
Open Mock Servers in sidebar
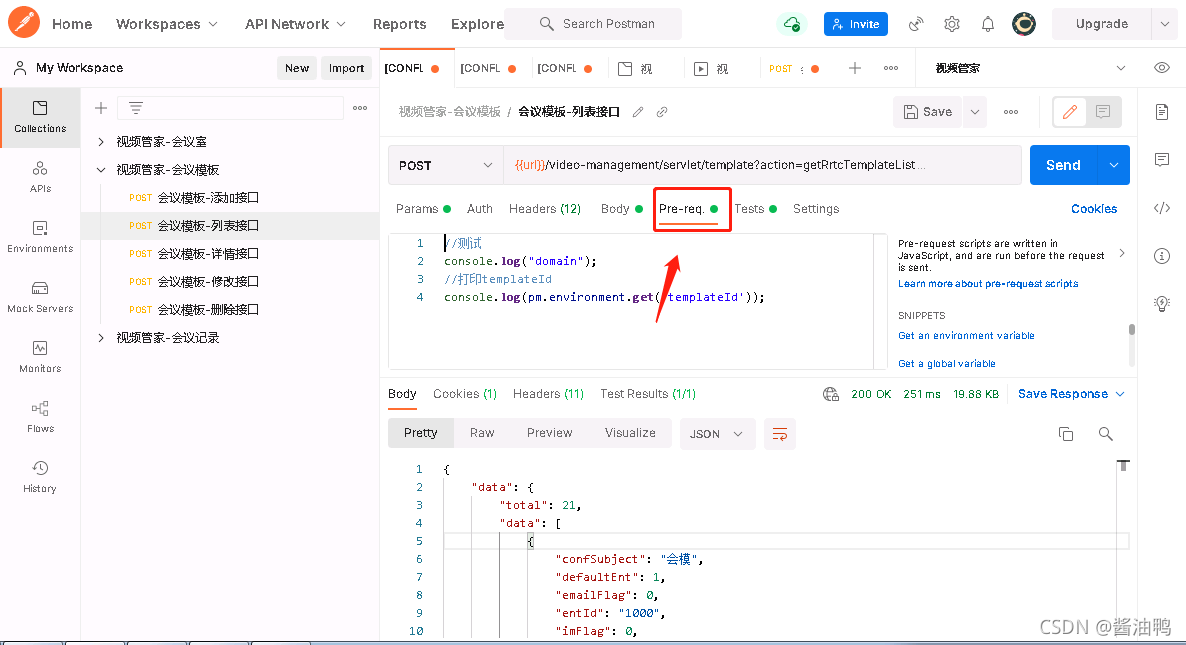[x=40, y=297]
